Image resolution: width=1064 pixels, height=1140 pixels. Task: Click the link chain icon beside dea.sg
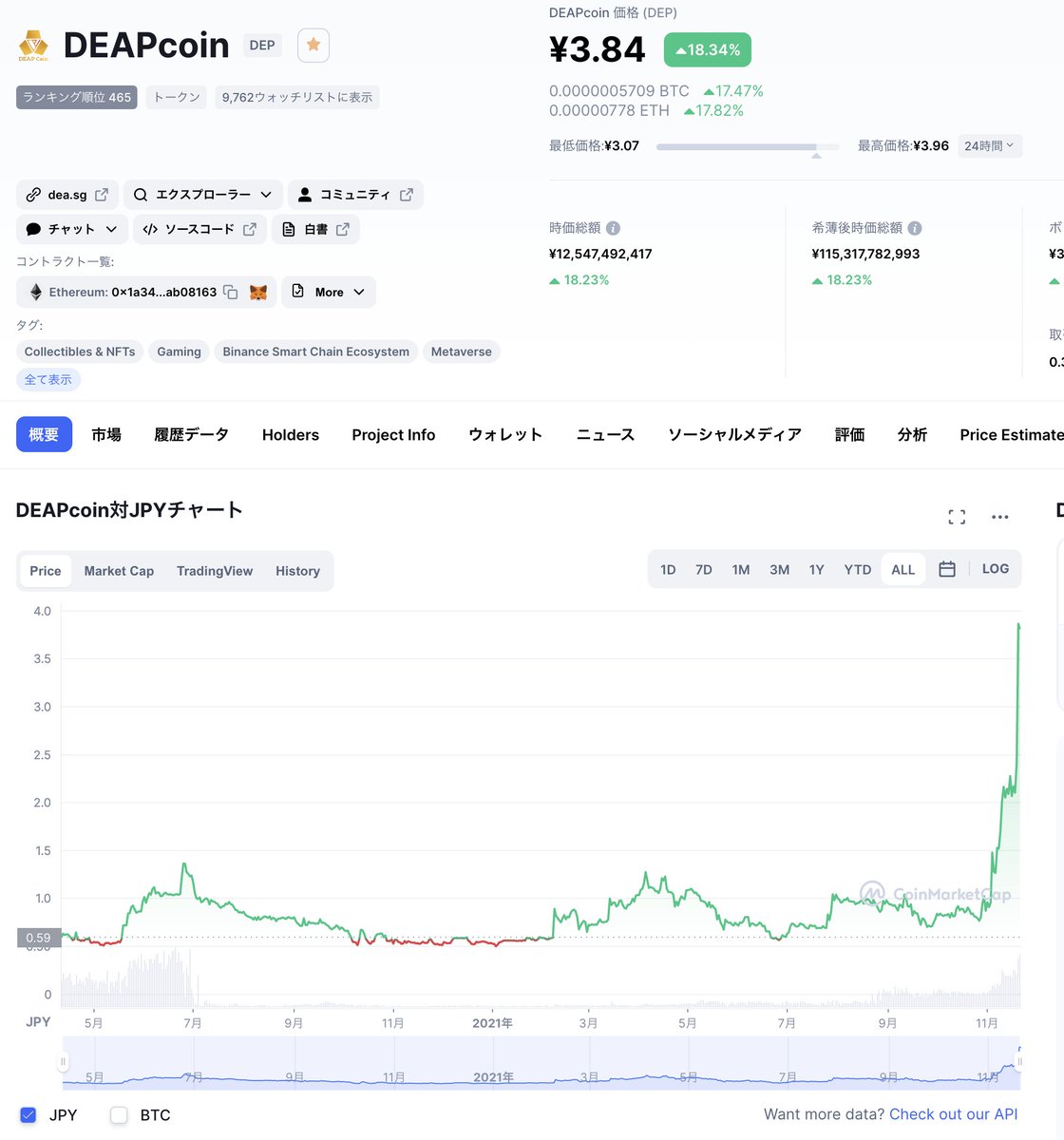(33, 195)
